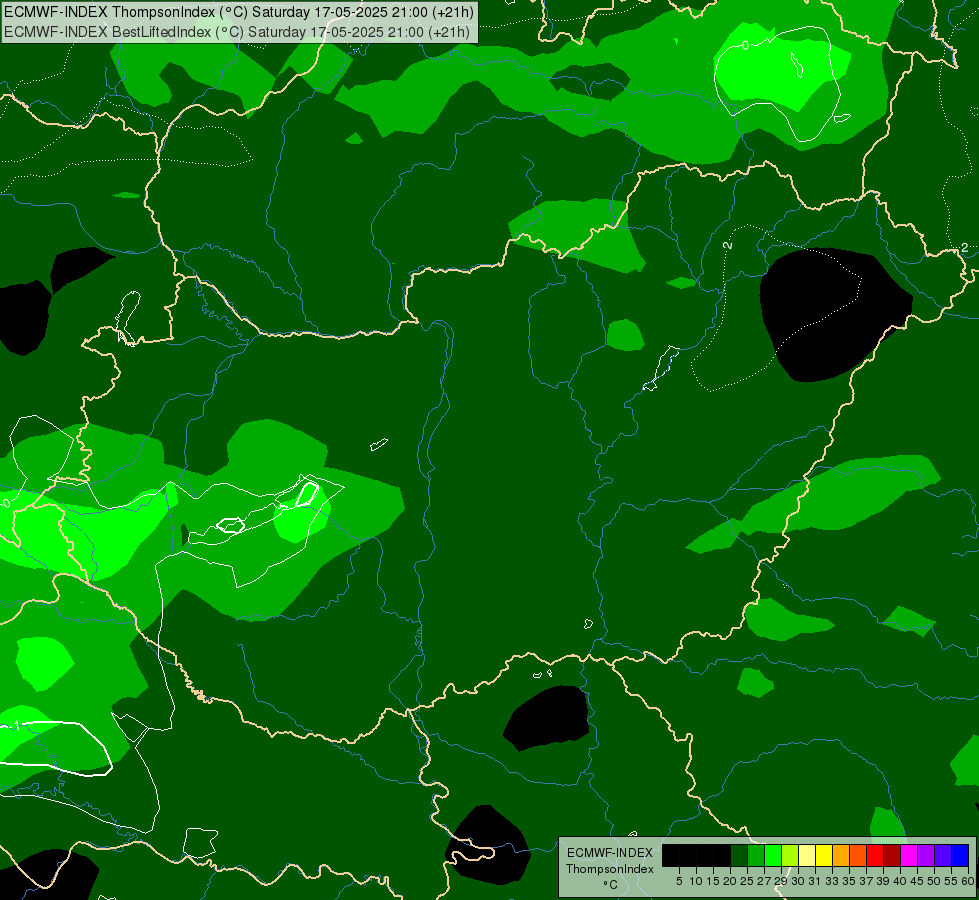Screen dimensions: 979x900
Task: Pick the magenta 40–45 legend swatch
Action: pos(909,855)
